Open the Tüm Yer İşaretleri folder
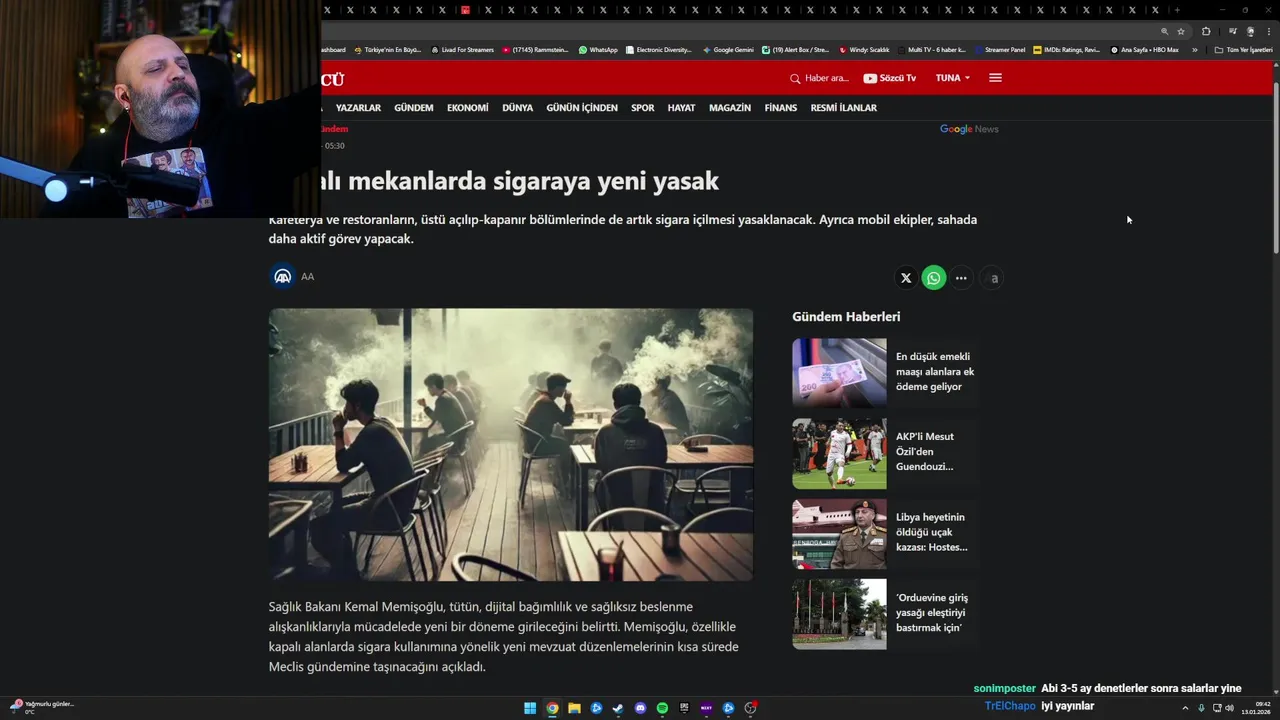Screen dimensions: 1280x720 click(x=1243, y=49)
